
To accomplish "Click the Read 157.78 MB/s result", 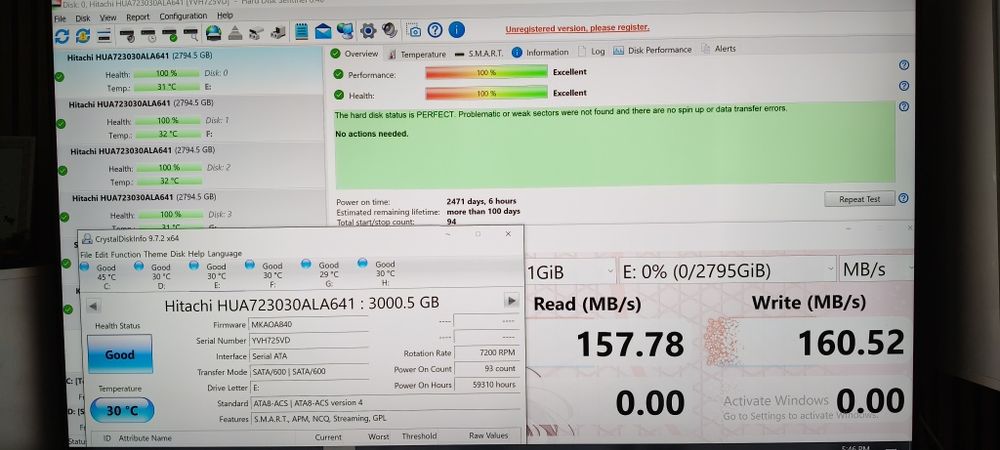I will (x=631, y=344).
